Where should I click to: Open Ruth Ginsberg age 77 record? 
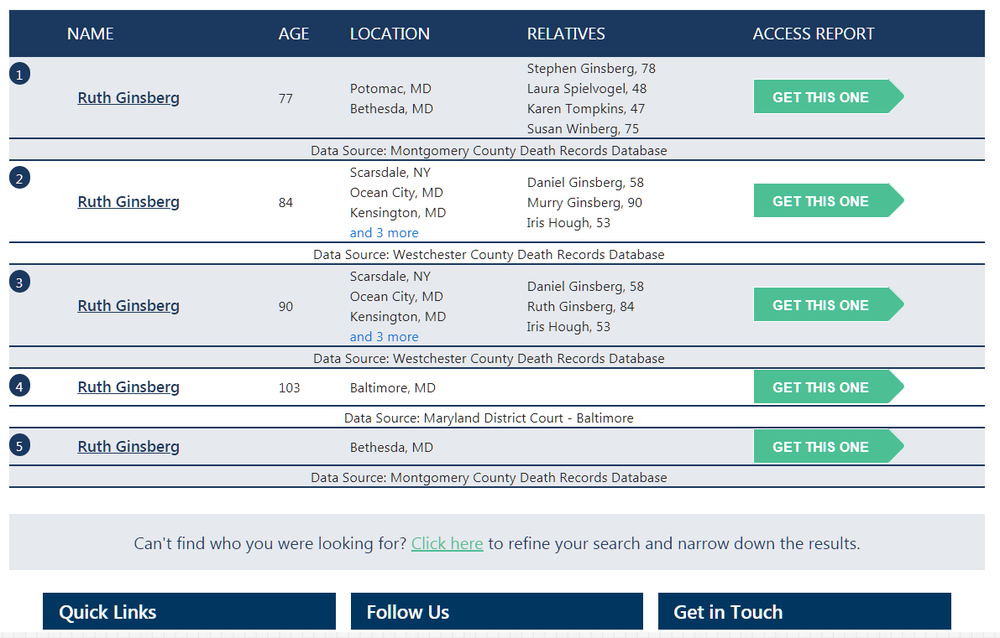click(x=128, y=98)
